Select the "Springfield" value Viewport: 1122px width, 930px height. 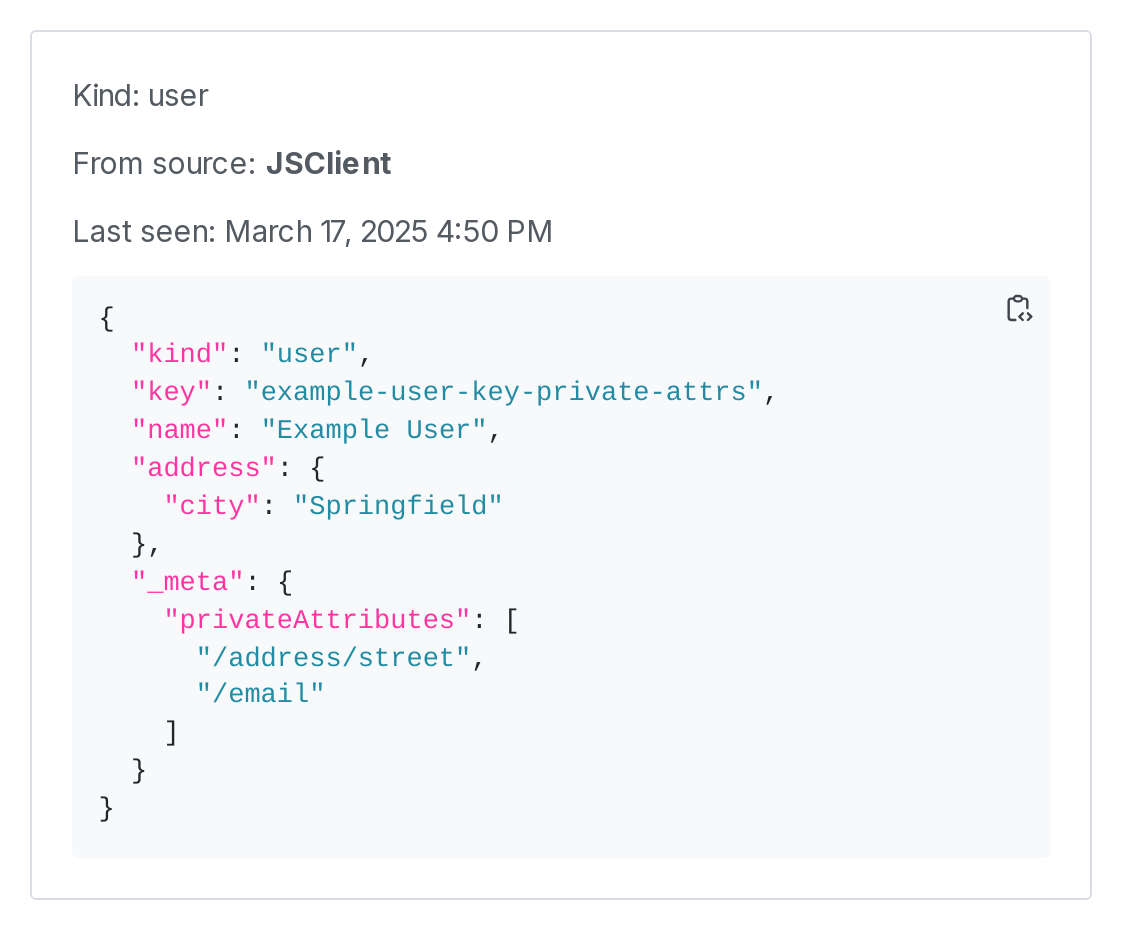pyautogui.click(x=399, y=505)
